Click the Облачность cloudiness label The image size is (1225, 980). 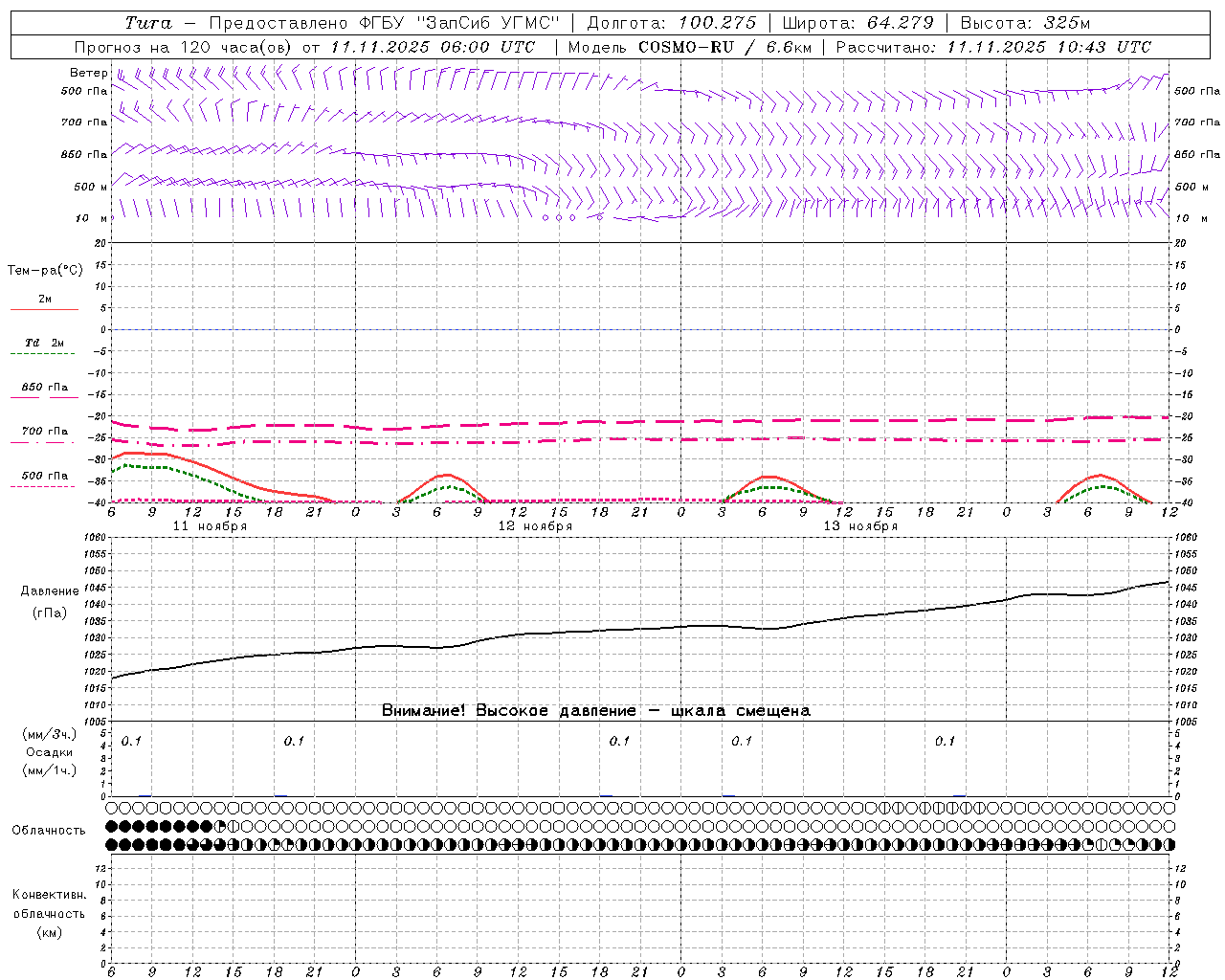49,831
